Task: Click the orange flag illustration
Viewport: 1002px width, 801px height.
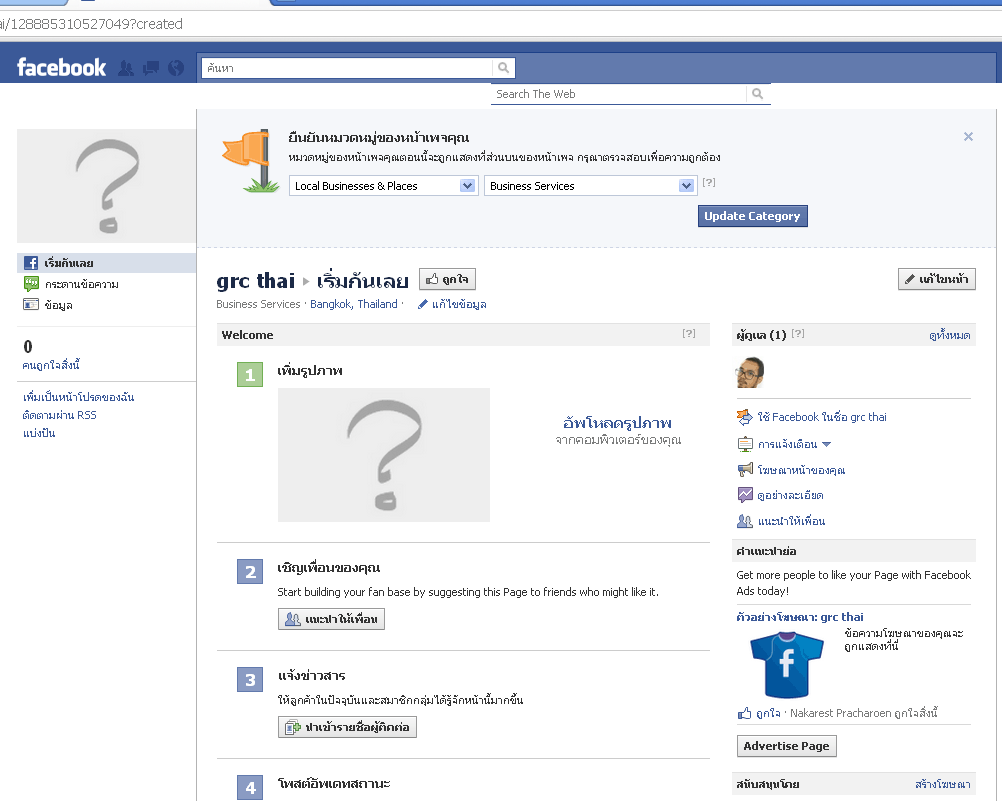Action: (250, 160)
